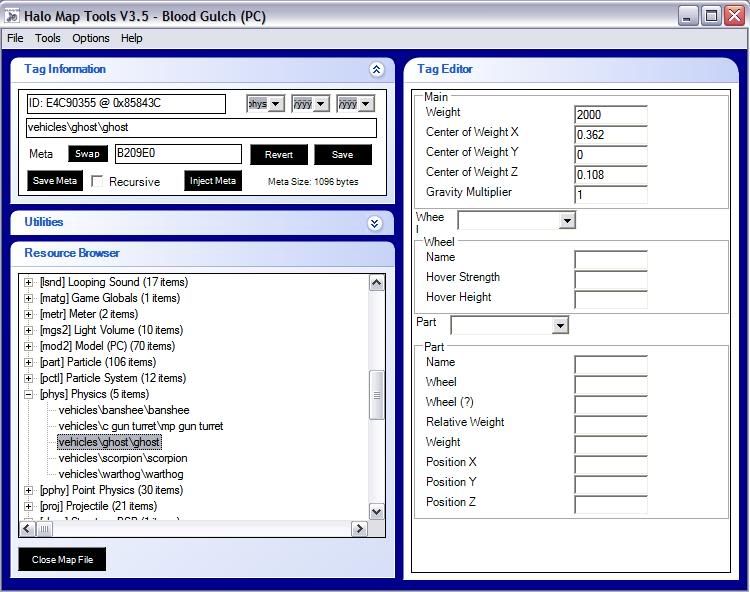
Task: Select the [mod2] Model (PC) (70 items) row
Action: (x=108, y=346)
